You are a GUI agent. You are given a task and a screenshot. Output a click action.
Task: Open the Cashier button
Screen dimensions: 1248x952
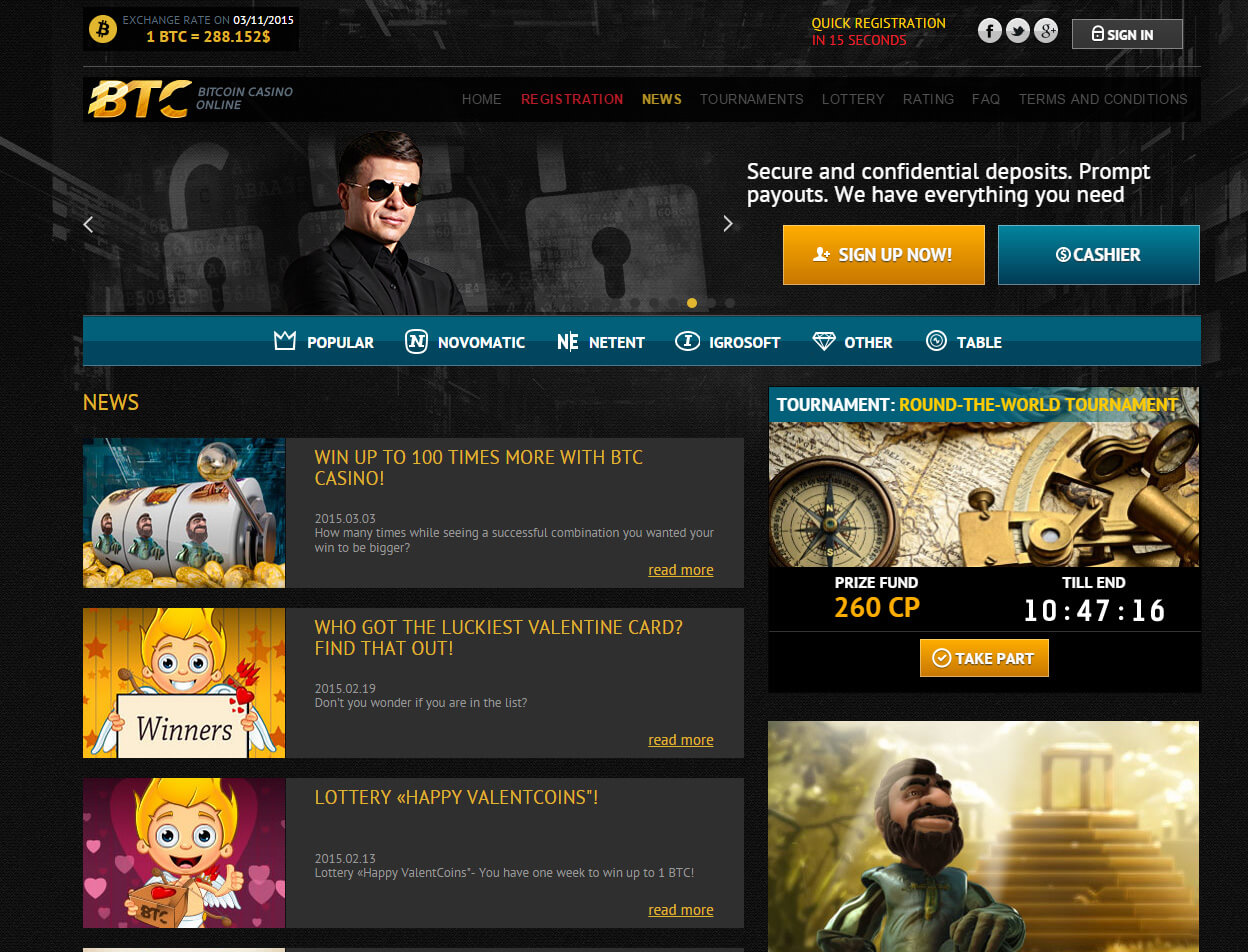(1099, 255)
